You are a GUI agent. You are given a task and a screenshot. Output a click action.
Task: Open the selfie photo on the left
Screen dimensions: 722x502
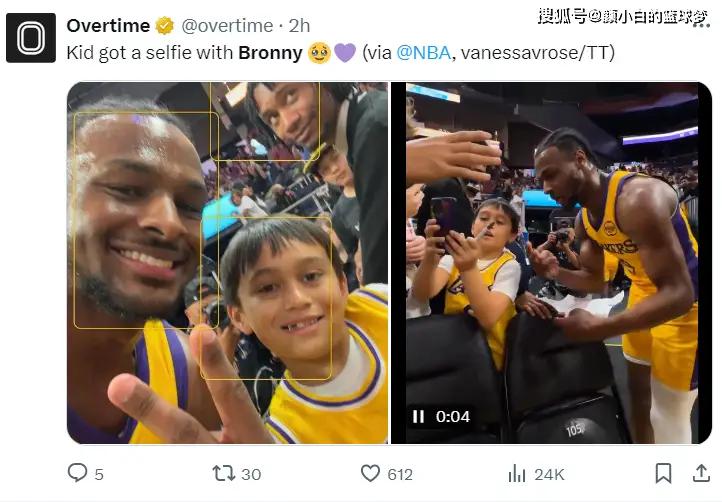pyautogui.click(x=227, y=263)
